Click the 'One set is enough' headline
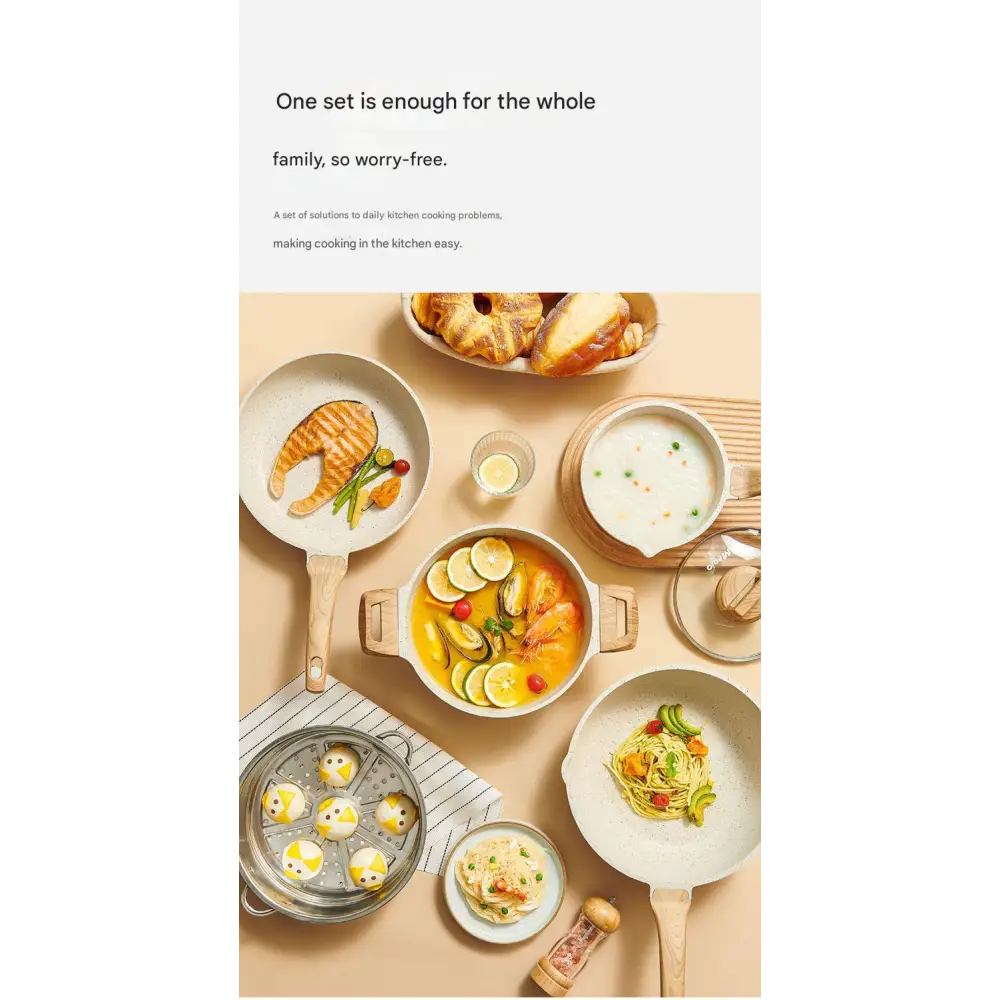Screen dimensions: 1000x1000 (436, 101)
